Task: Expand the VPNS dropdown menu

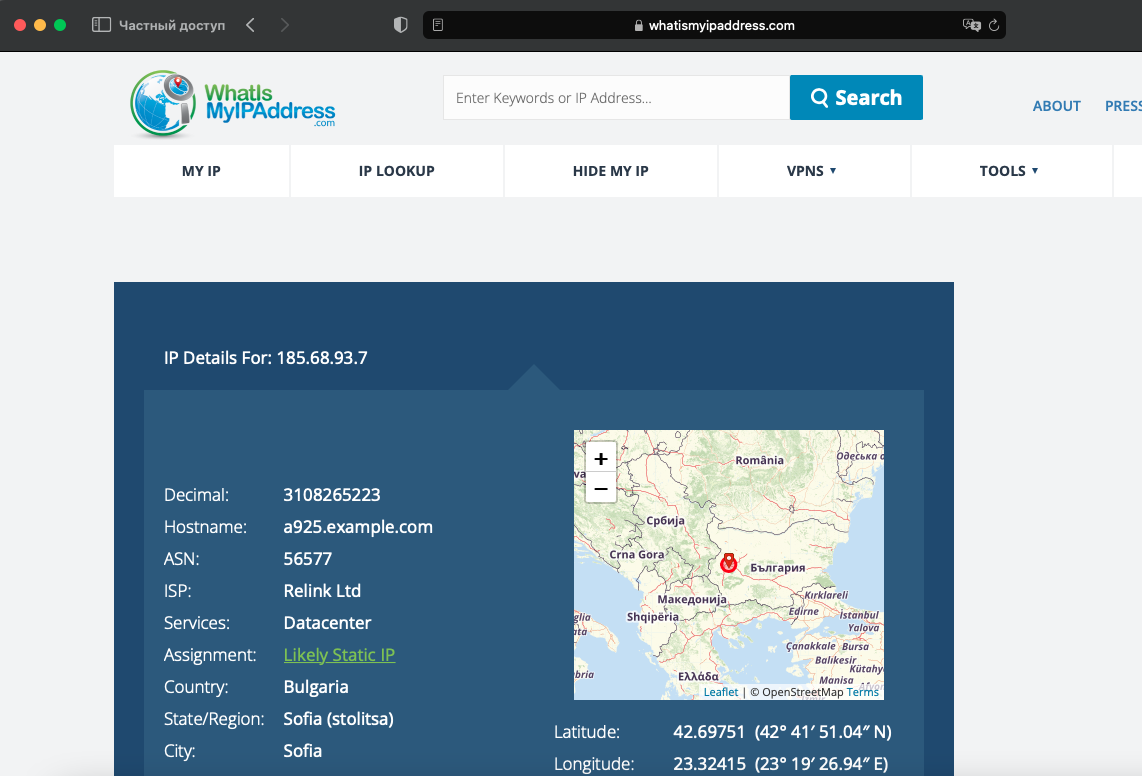Action: point(812,171)
